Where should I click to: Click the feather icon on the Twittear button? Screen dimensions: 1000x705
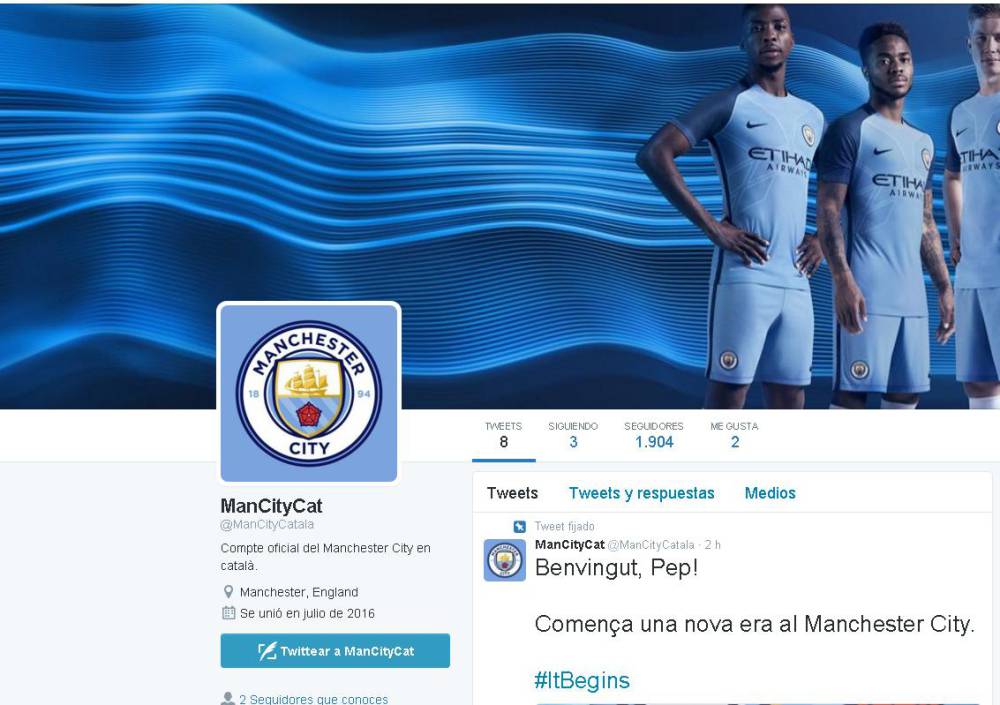267,651
